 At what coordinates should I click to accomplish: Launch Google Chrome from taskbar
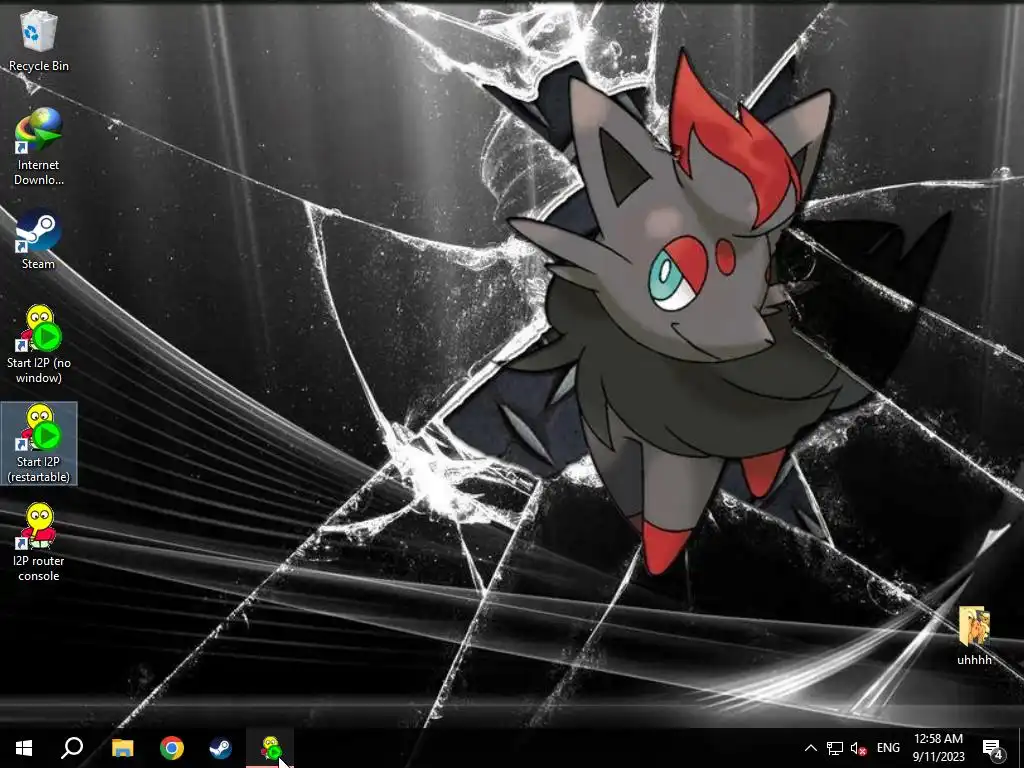pos(172,748)
